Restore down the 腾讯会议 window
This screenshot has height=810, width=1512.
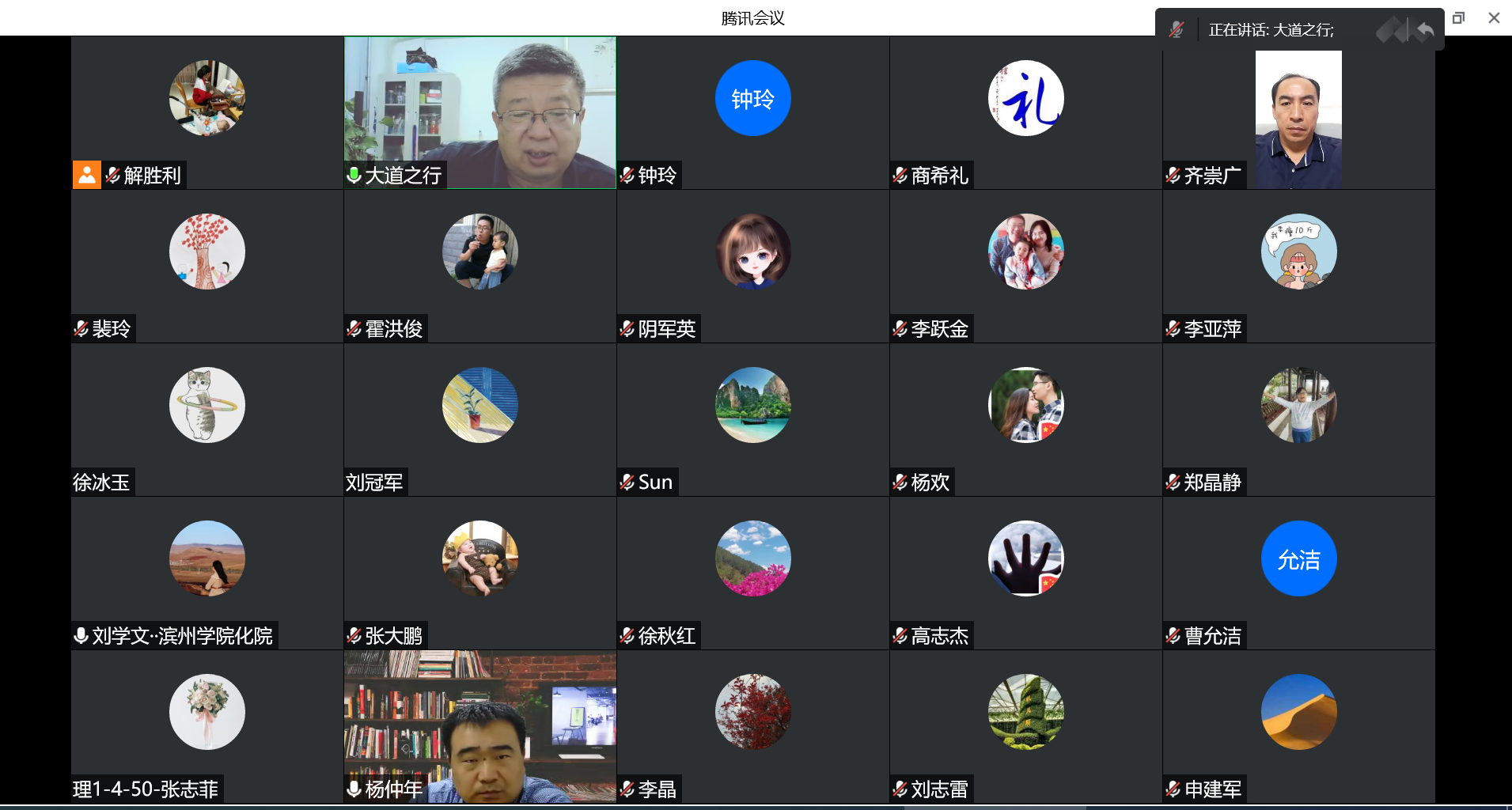point(1458,17)
